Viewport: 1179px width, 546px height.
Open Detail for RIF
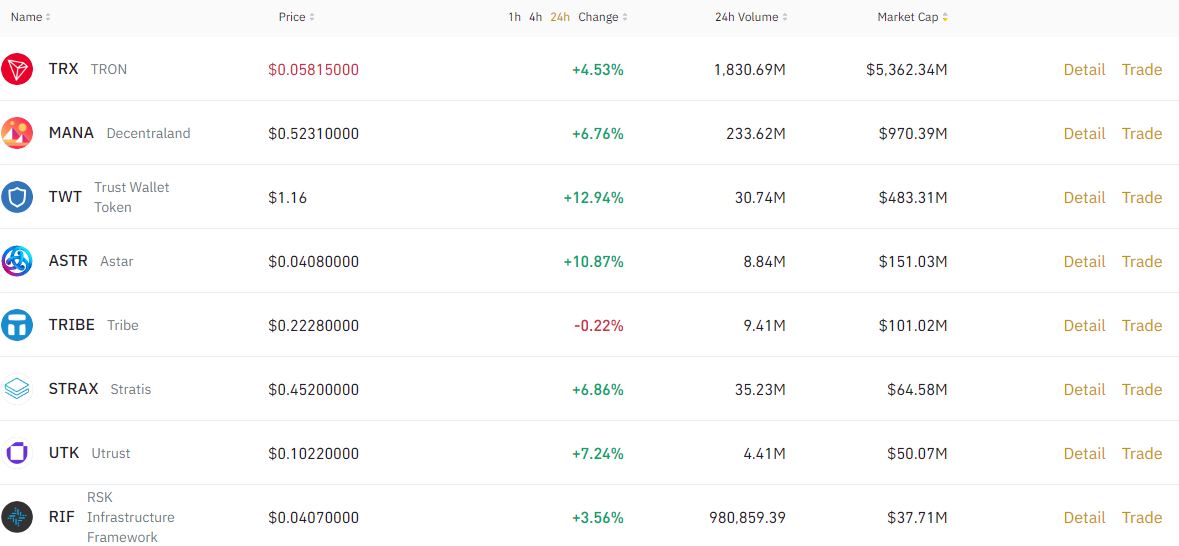tap(1084, 517)
